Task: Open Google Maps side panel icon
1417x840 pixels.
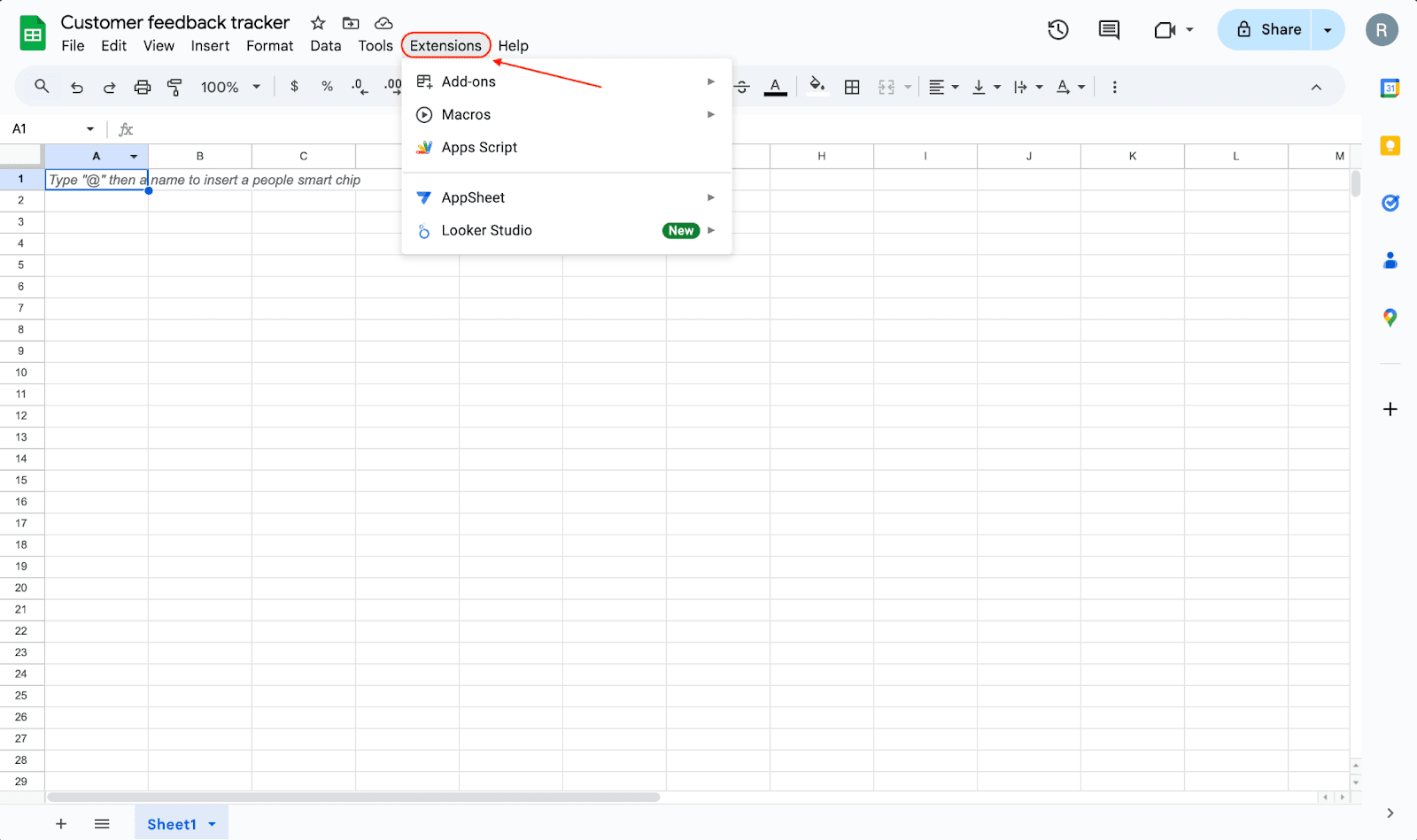Action: (1390, 317)
